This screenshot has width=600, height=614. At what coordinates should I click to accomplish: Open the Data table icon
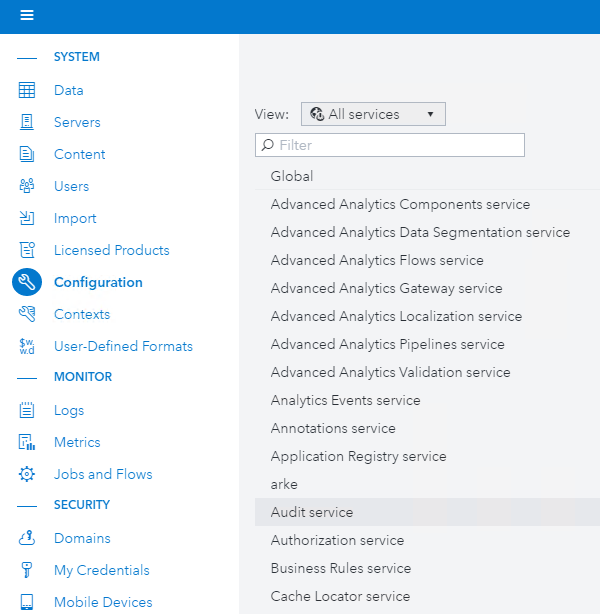27,90
